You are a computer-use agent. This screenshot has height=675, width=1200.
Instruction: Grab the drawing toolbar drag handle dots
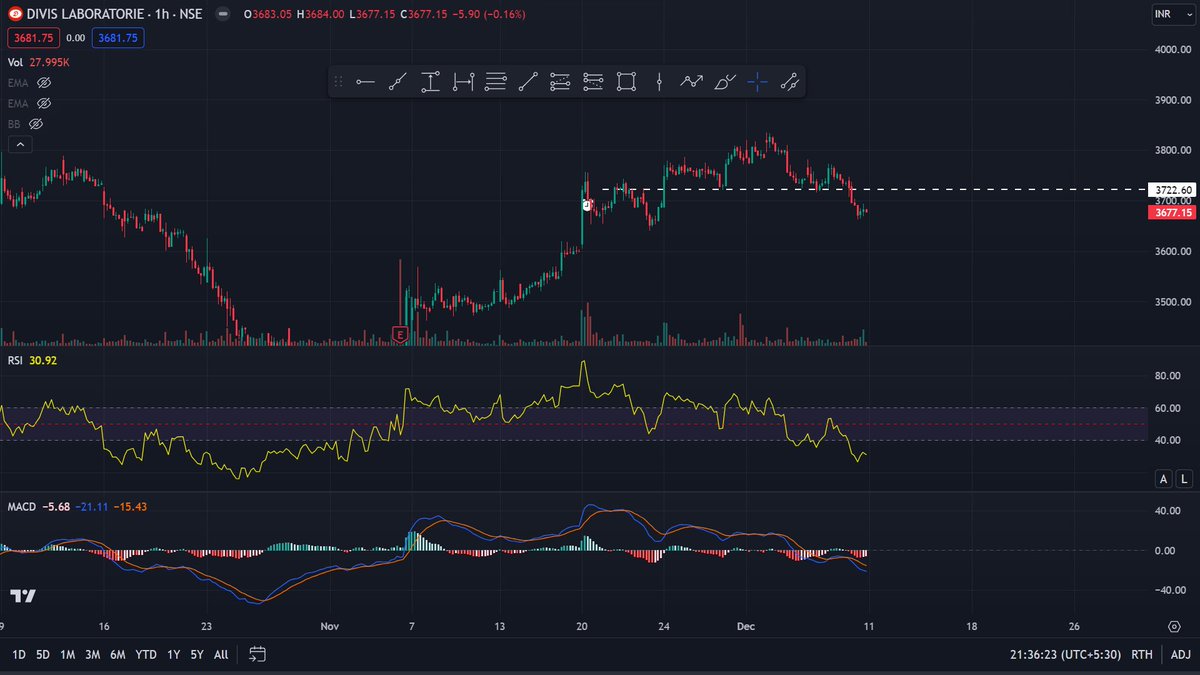(338, 82)
